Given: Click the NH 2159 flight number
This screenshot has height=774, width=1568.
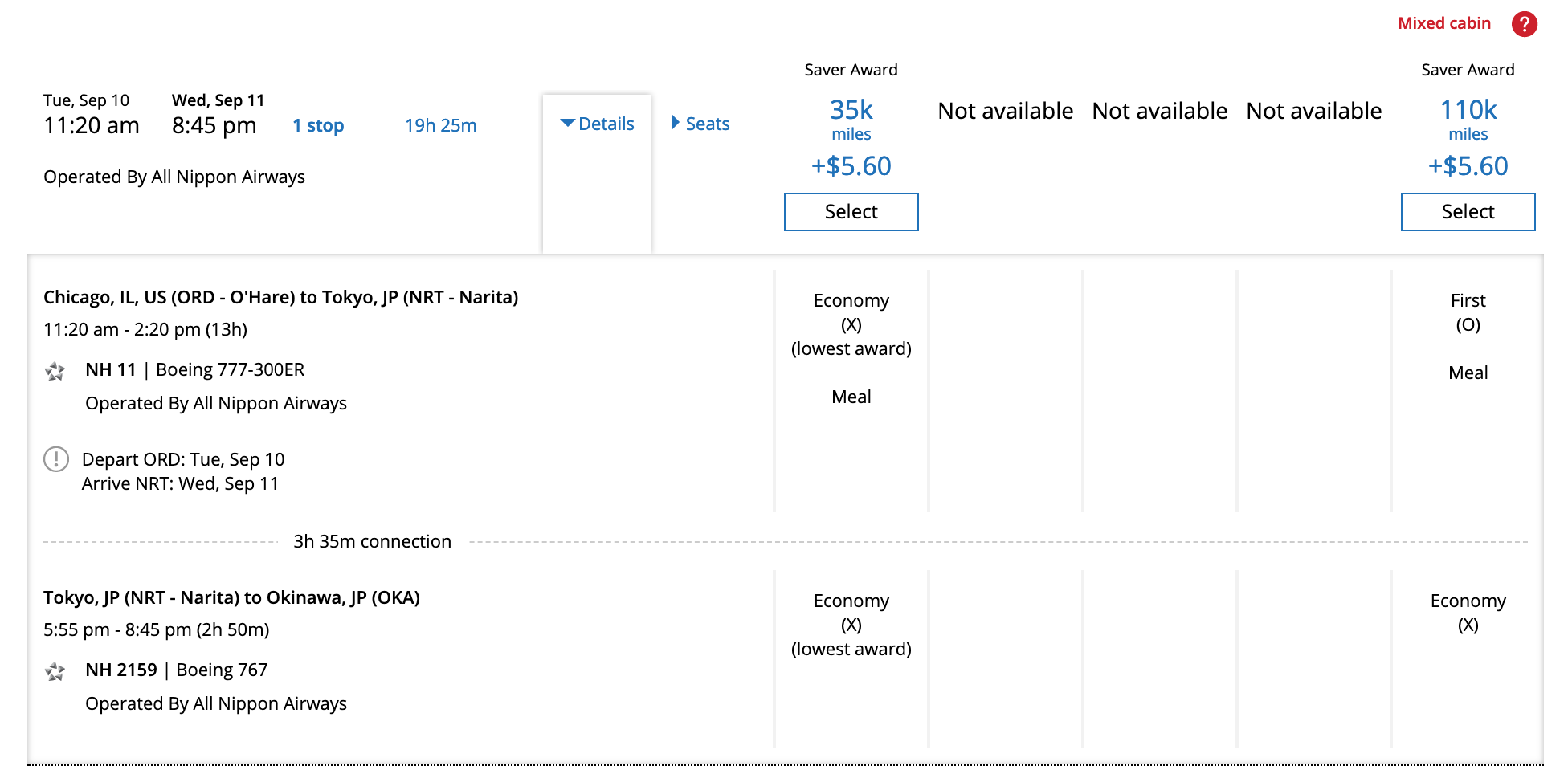Looking at the screenshot, I should click(x=121, y=670).
